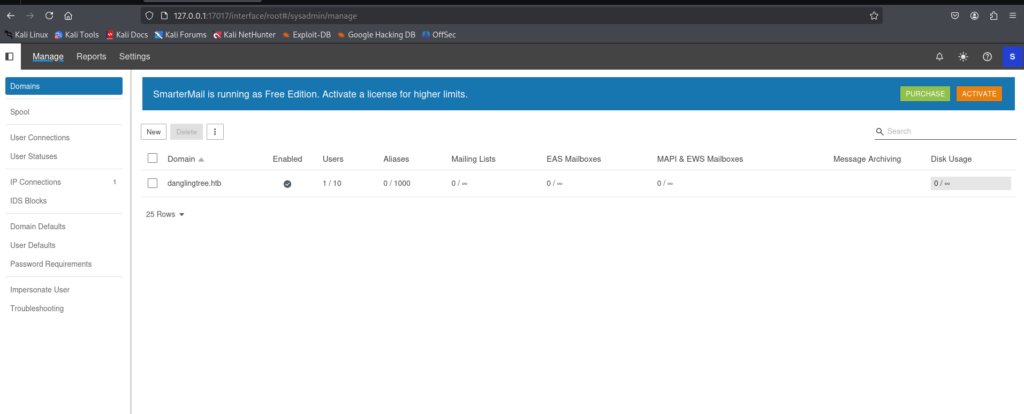Open the 25 Rows dropdown
Screen dimensions: 1024x414
point(165,214)
